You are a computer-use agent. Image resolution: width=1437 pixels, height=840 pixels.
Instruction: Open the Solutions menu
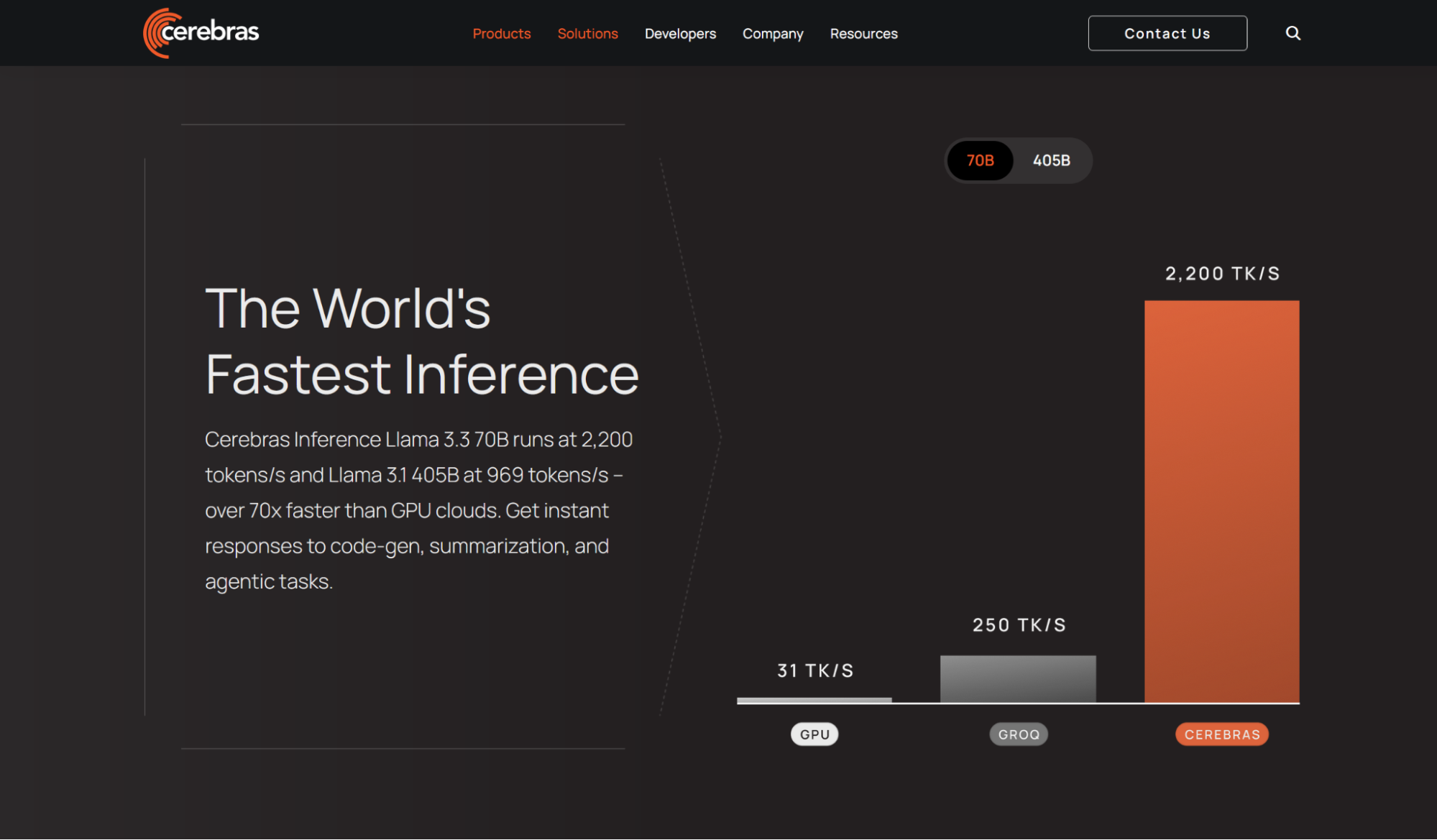587,34
